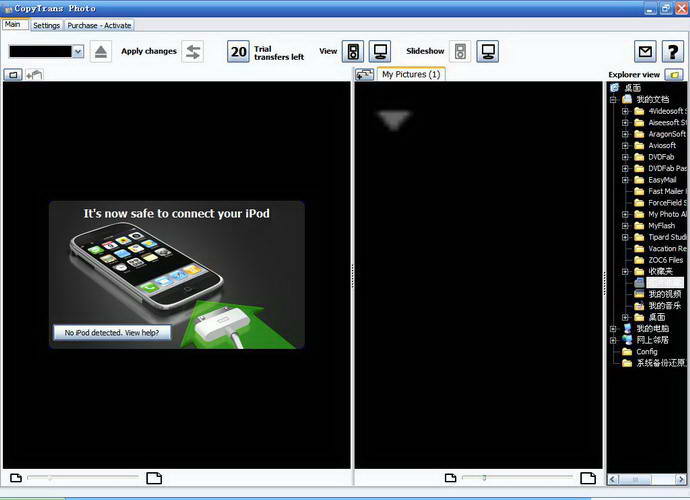Click the CopyTrans Photo title bar icon
Screen dimensions: 690x500
(8, 8)
